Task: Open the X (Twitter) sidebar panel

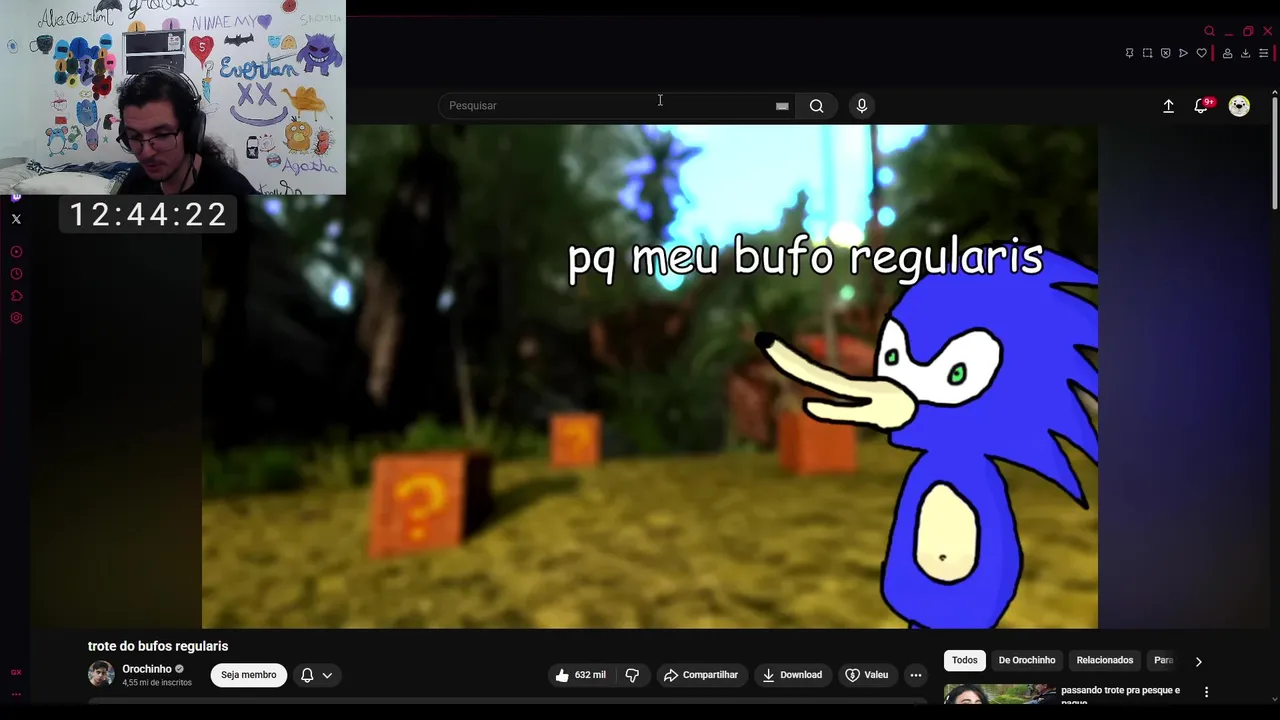Action: (16, 219)
